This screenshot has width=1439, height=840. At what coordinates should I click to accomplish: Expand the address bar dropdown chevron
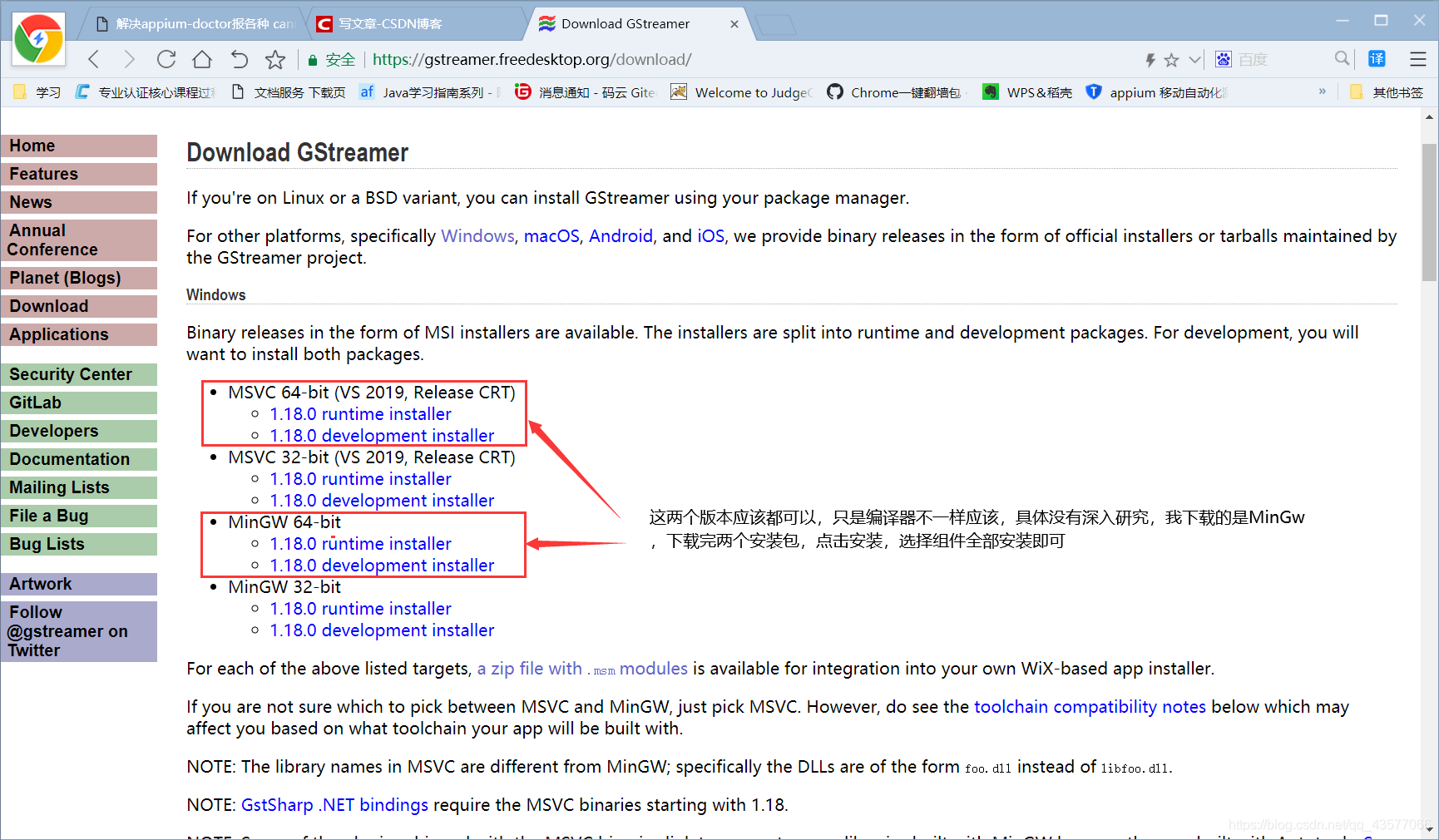[x=1194, y=60]
